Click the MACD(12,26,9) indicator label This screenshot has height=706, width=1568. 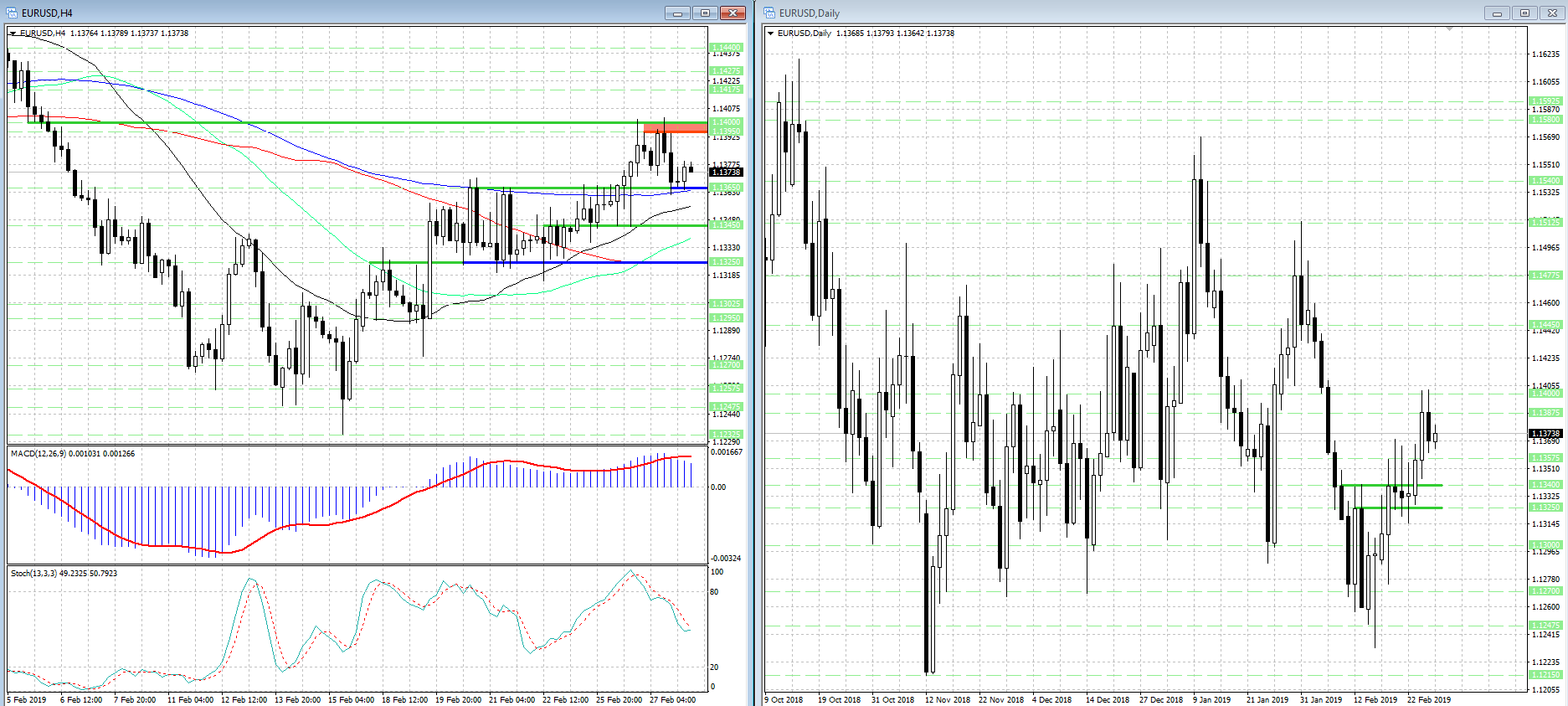72,454
